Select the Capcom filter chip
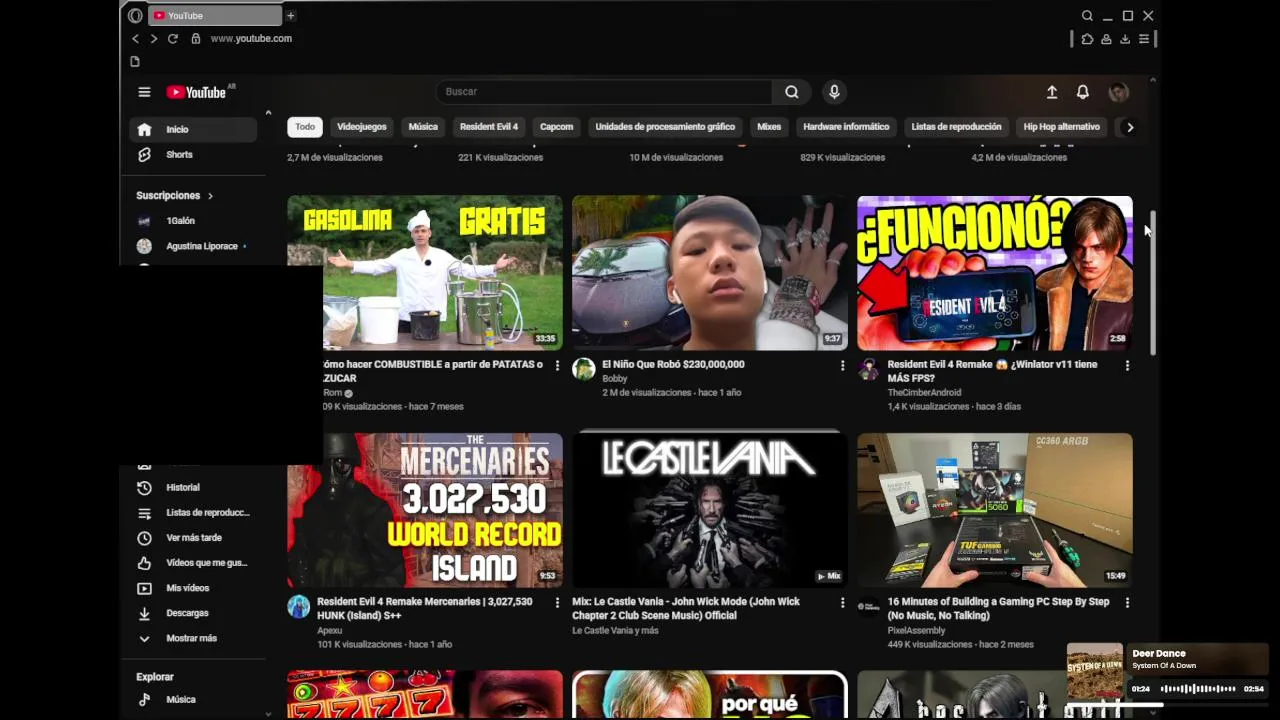Image resolution: width=1280 pixels, height=720 pixels. [x=556, y=127]
